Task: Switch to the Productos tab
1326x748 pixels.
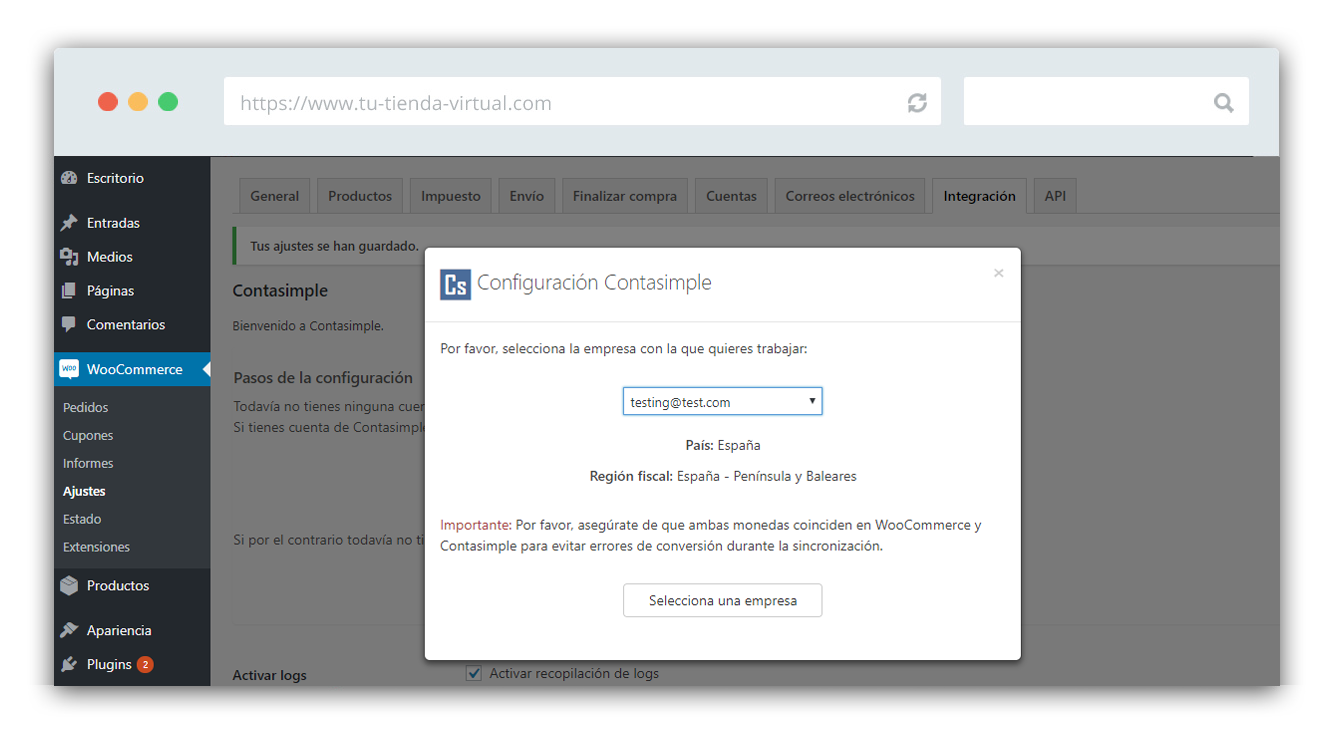Action: tap(360, 196)
